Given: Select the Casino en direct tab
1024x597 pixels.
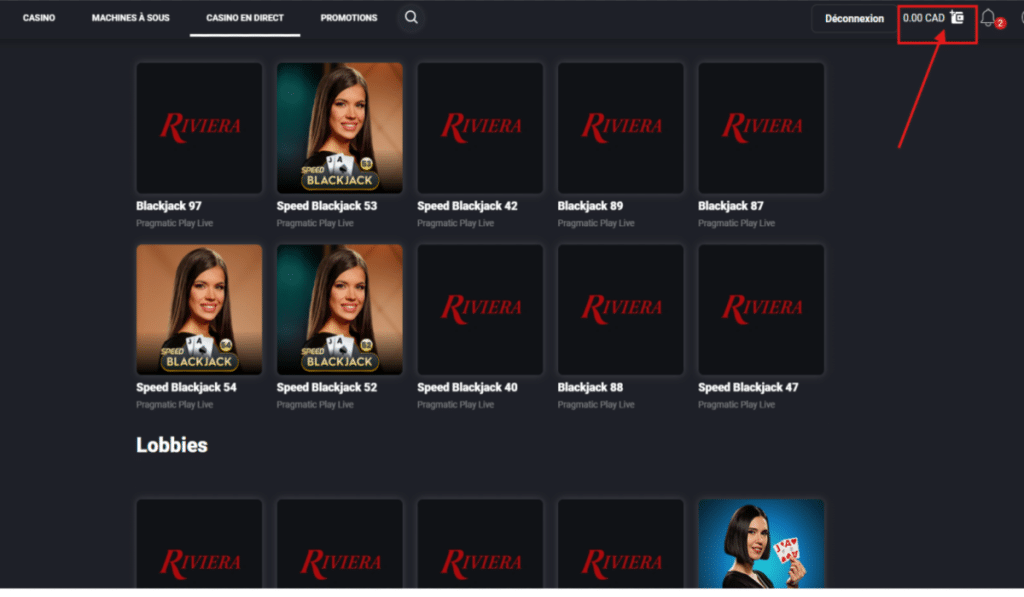Looking at the screenshot, I should (245, 18).
